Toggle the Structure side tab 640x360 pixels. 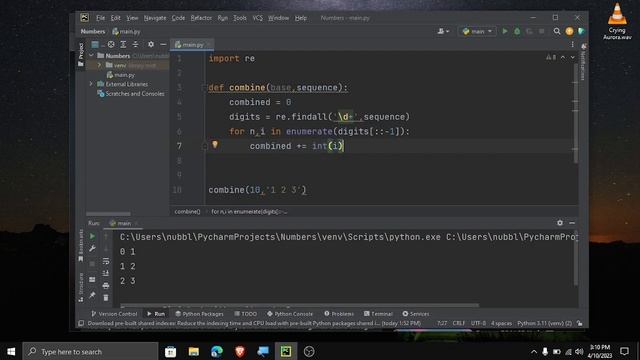(x=81, y=287)
